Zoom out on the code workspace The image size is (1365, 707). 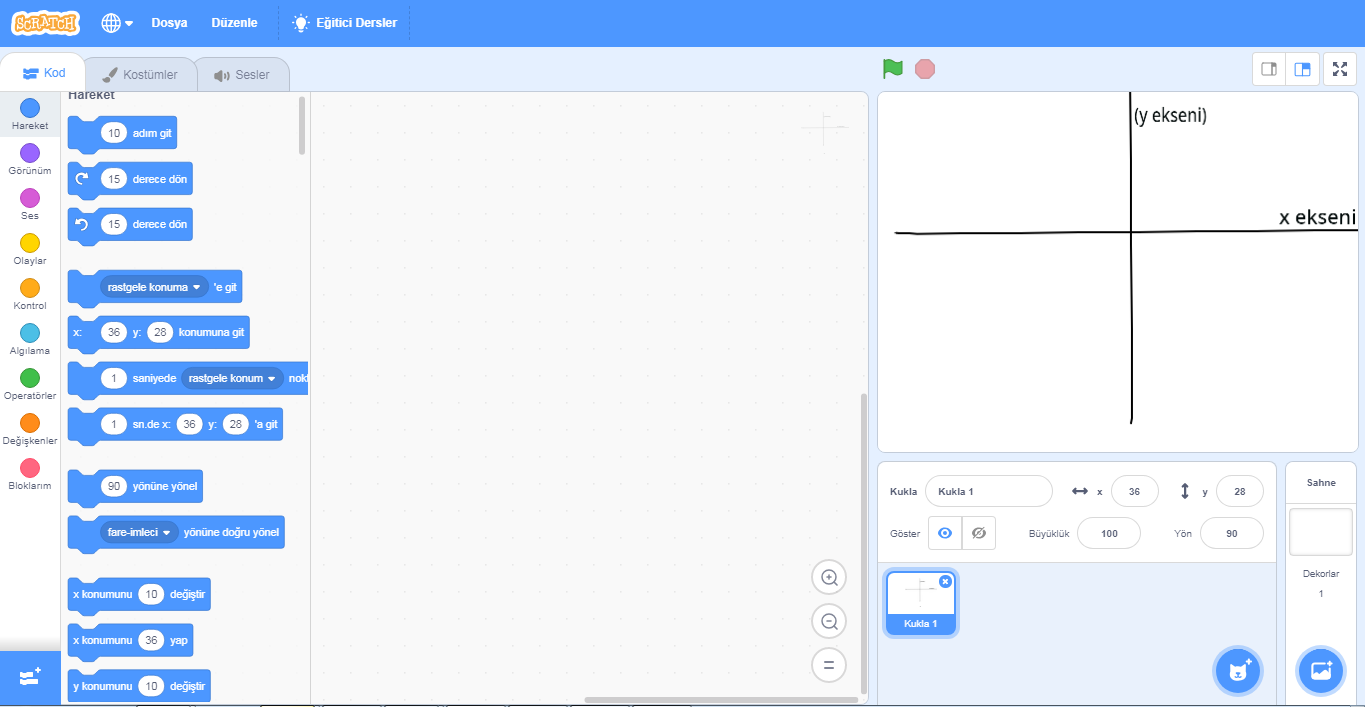(x=829, y=621)
